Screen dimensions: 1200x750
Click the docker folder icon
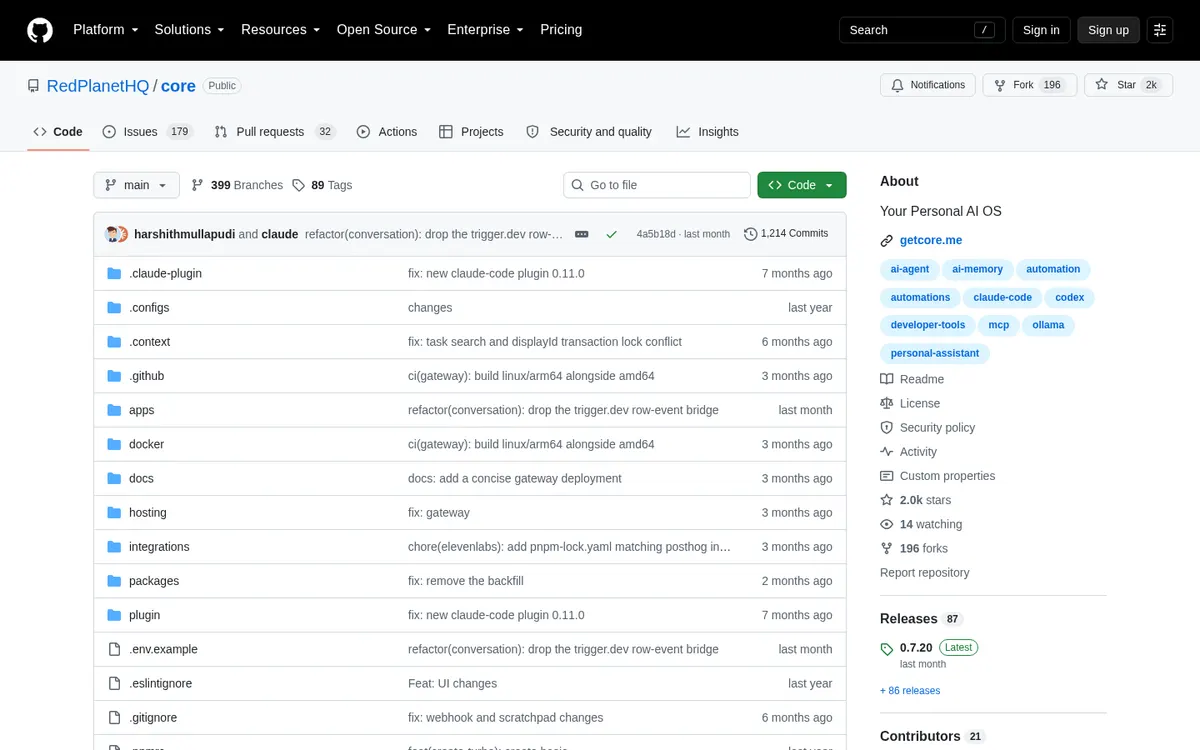114,444
